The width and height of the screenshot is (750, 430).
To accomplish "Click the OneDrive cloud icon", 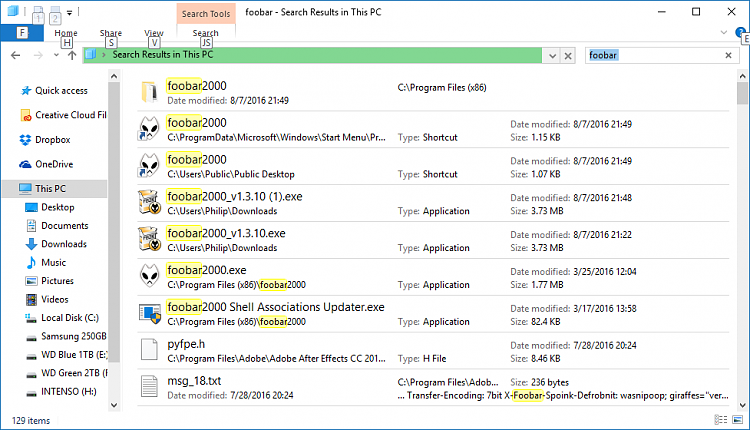I will [25, 164].
